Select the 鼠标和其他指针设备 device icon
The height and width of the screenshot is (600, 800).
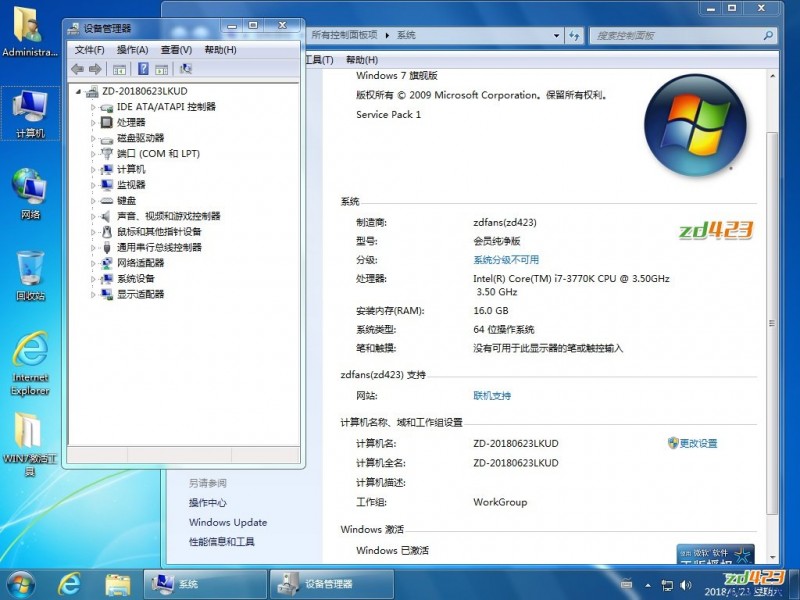click(107, 232)
